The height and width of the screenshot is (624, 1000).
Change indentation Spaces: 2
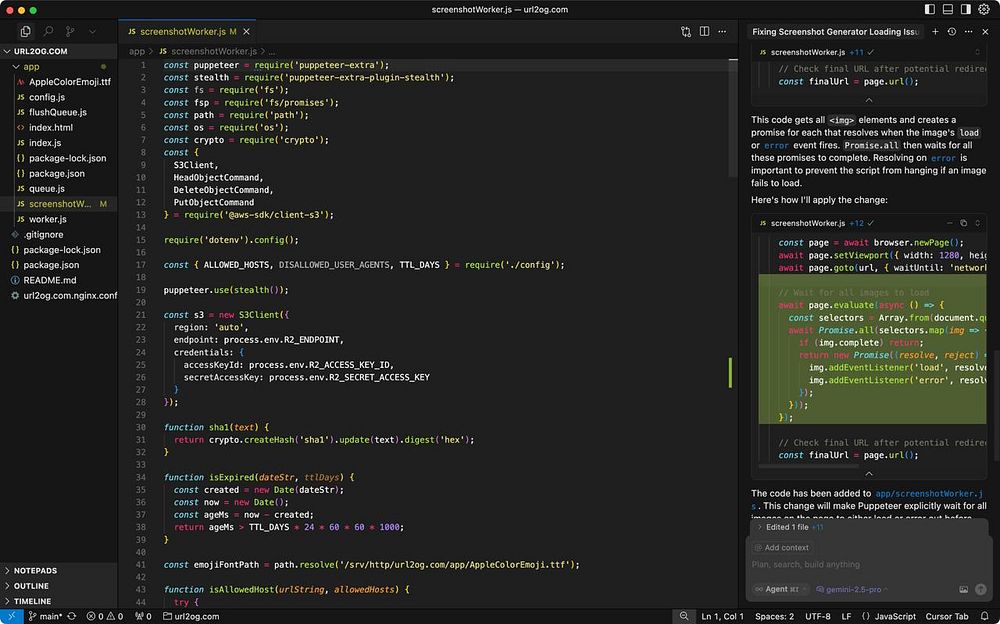(774, 616)
